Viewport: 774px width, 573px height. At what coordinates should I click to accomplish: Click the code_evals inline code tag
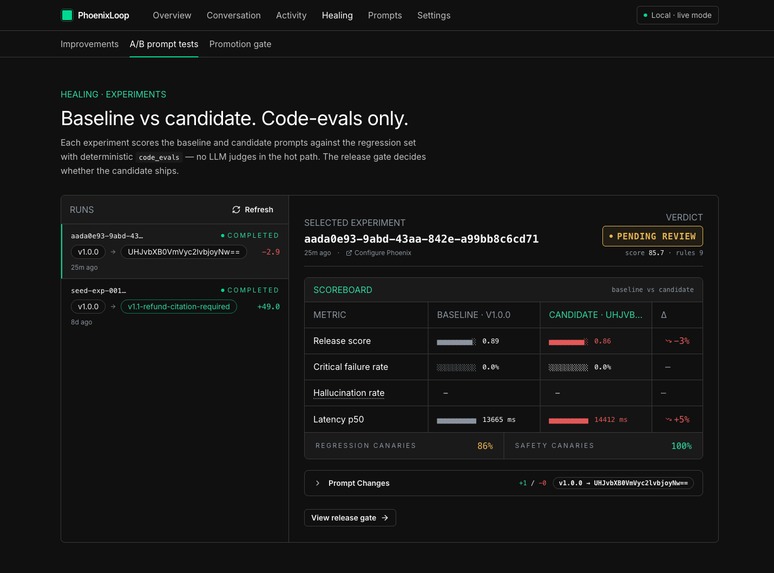point(159,157)
